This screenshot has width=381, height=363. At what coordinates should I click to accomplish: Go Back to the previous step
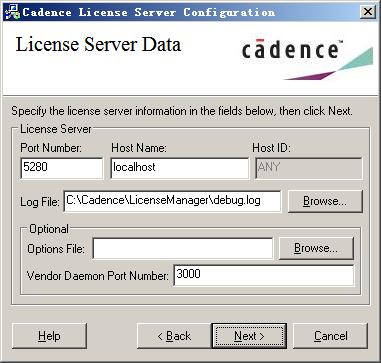[x=174, y=336]
